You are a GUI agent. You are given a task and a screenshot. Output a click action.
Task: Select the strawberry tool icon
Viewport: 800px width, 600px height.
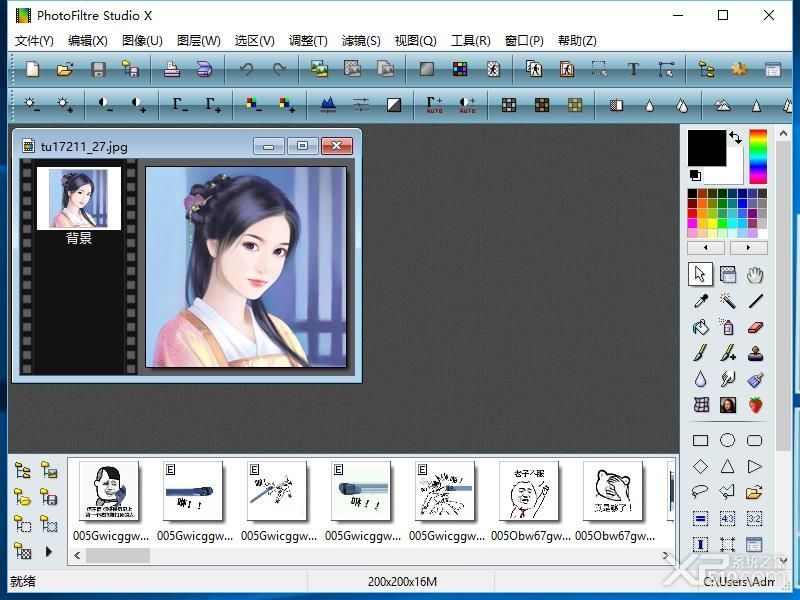755,405
